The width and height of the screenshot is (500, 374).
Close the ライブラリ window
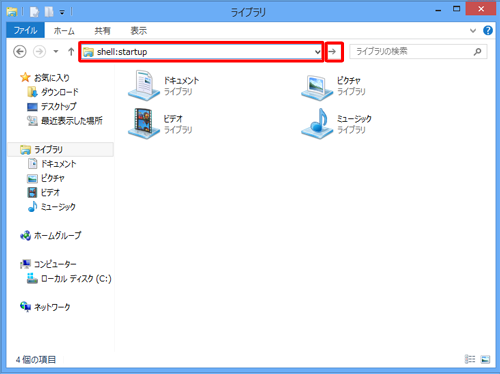click(x=481, y=9)
